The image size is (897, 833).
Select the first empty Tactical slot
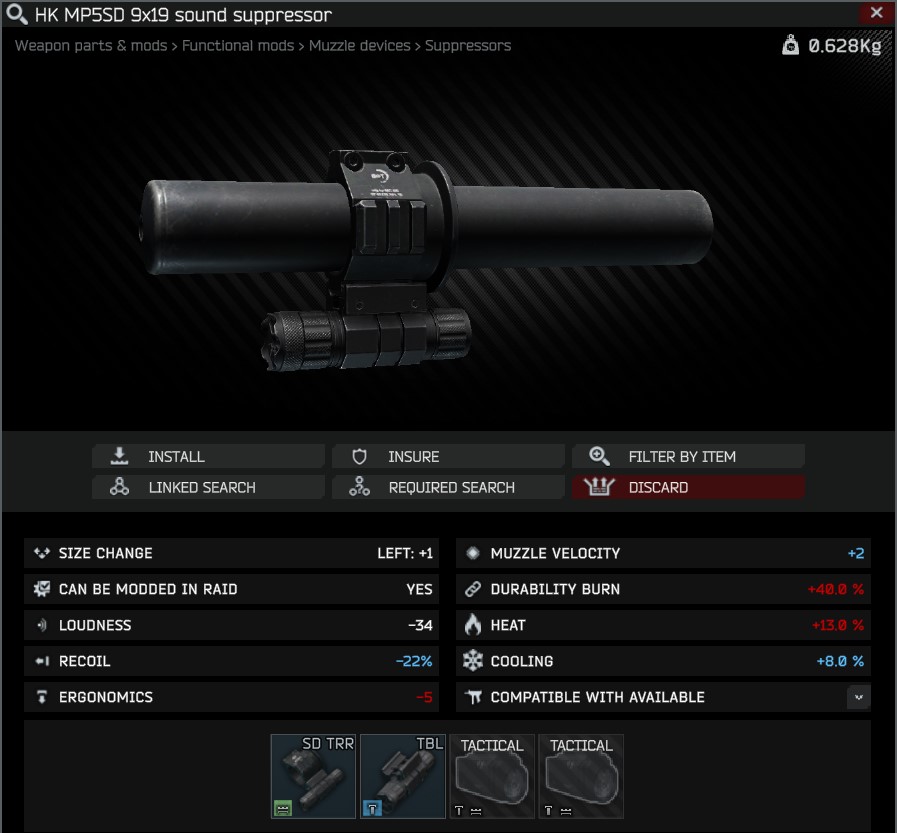coord(492,776)
